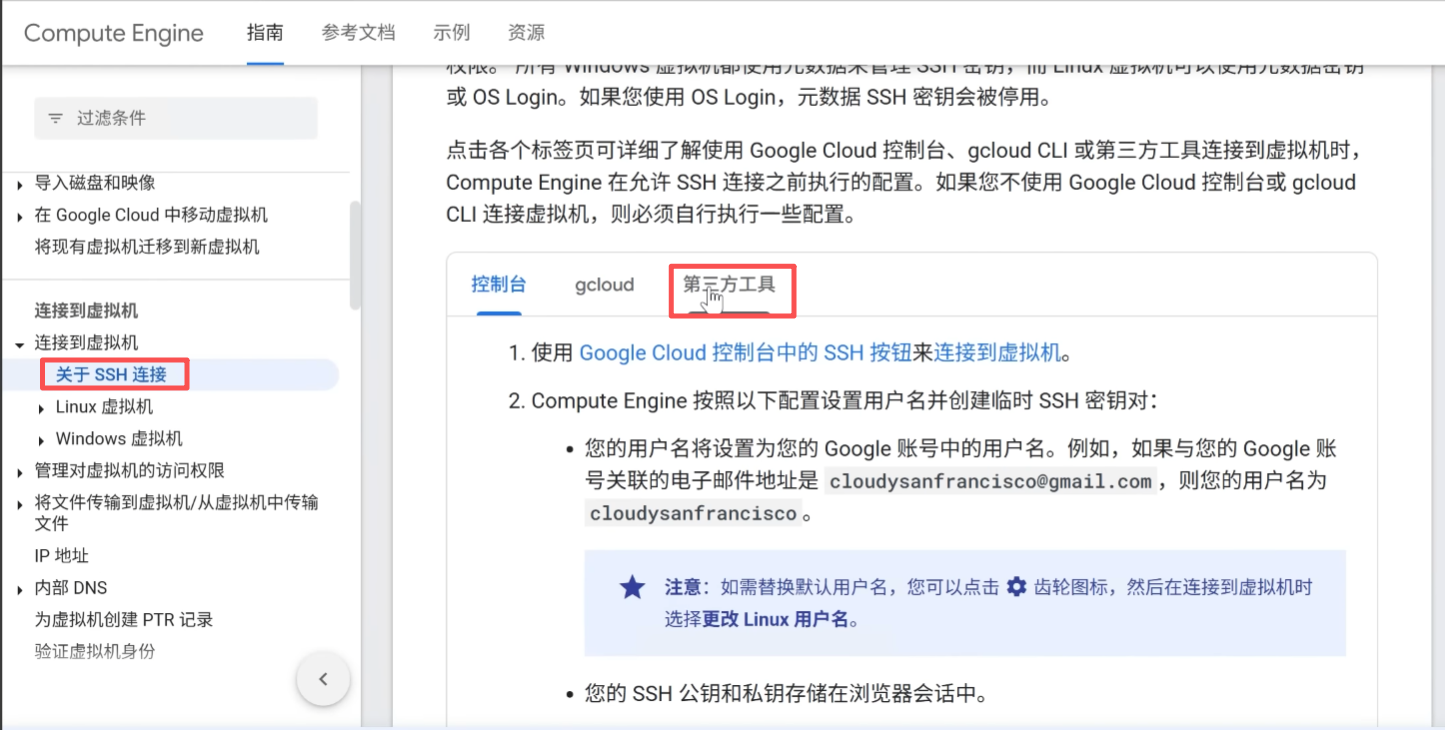Expand 在 Google Cloud 中移动虚拟机 section
Viewport: 1445px width, 730px height.
[x=20, y=216]
